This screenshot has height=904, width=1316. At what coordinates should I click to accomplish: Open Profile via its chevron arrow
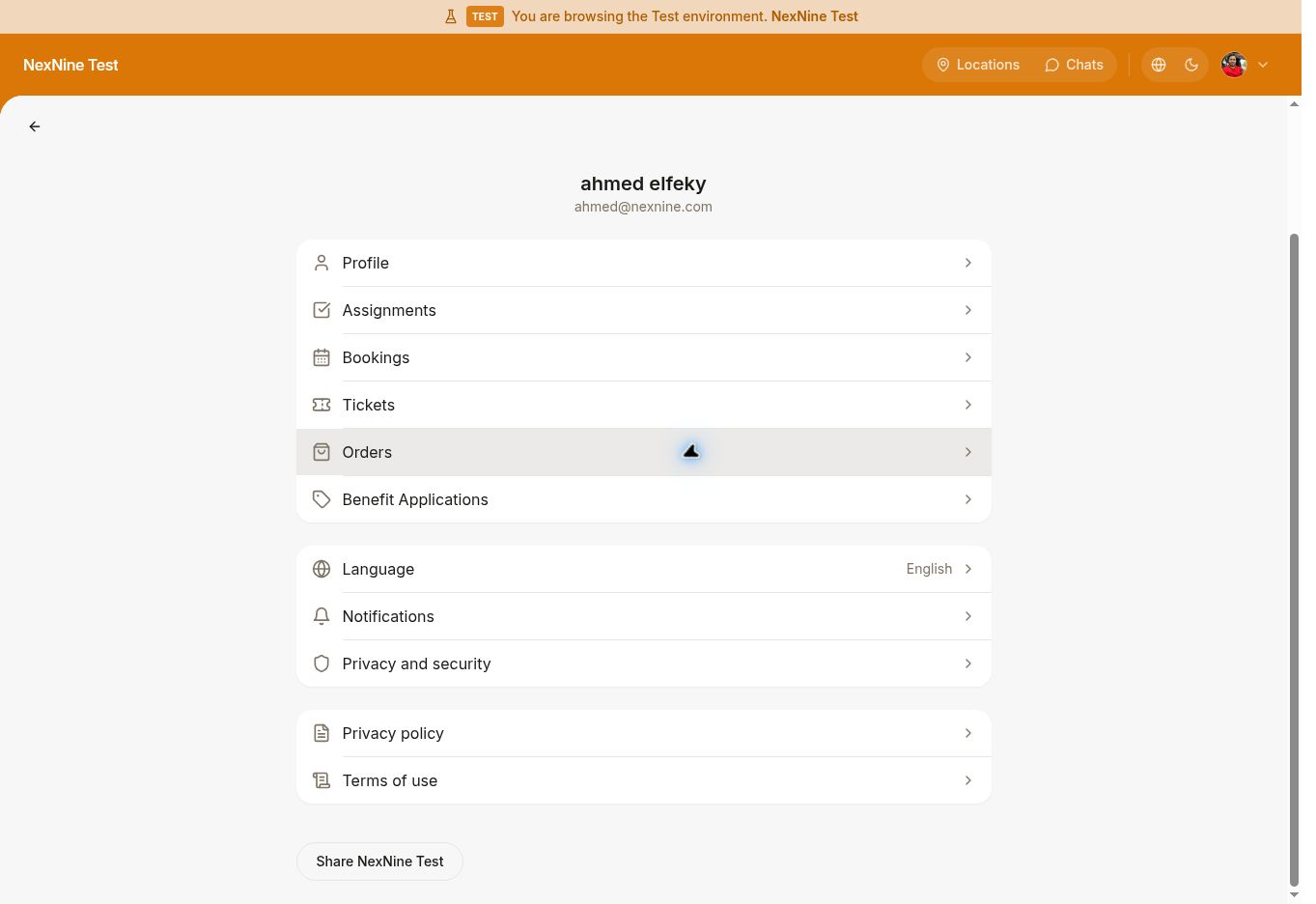968,263
